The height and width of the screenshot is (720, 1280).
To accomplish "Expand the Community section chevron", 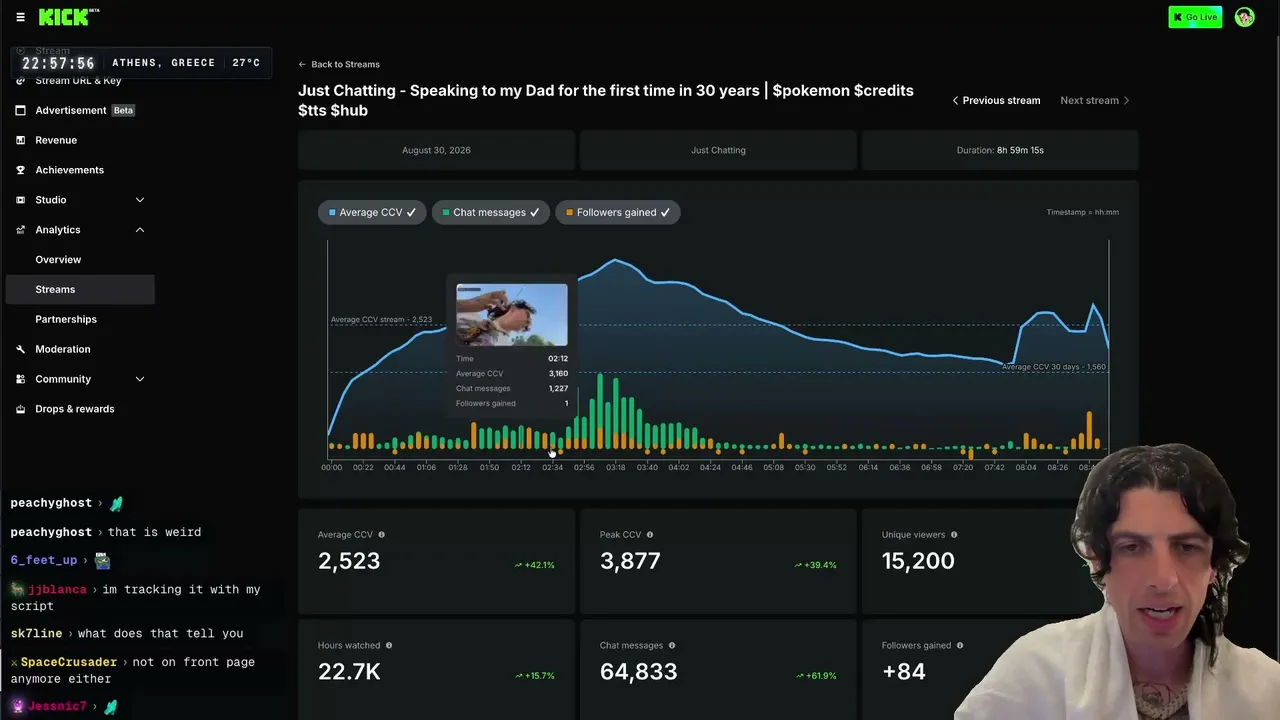I will (140, 379).
